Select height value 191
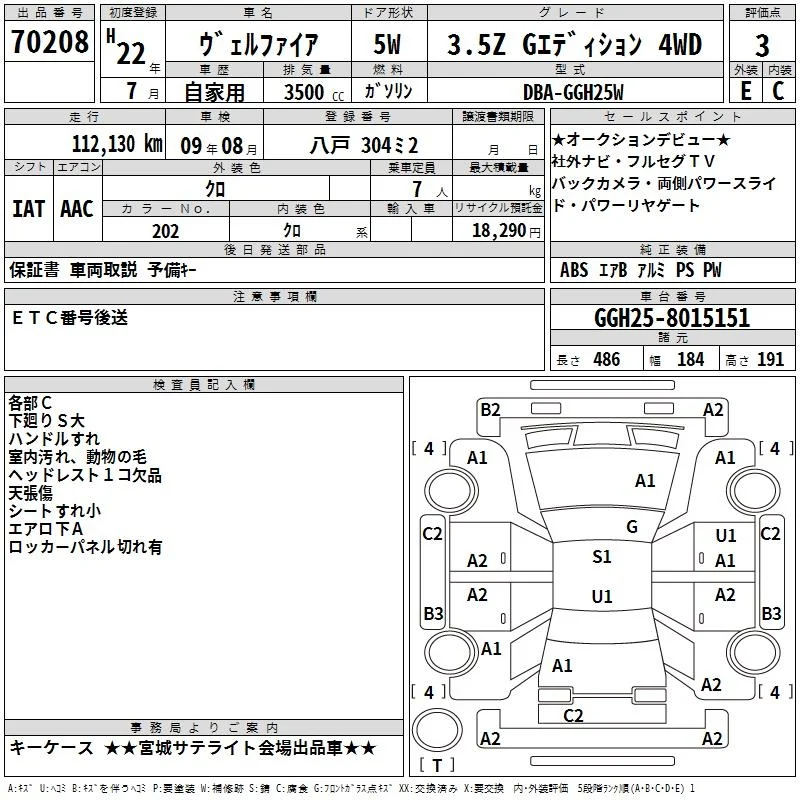The height and width of the screenshot is (800, 800). point(770,360)
